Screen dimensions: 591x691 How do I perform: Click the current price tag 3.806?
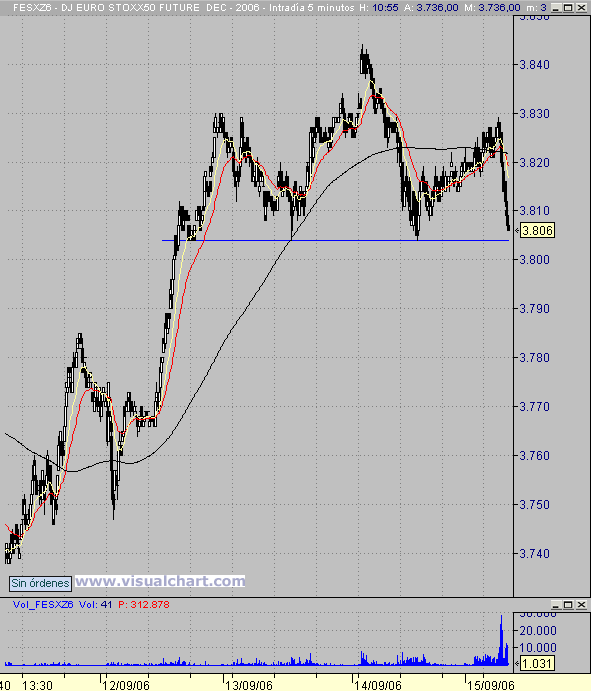537,230
